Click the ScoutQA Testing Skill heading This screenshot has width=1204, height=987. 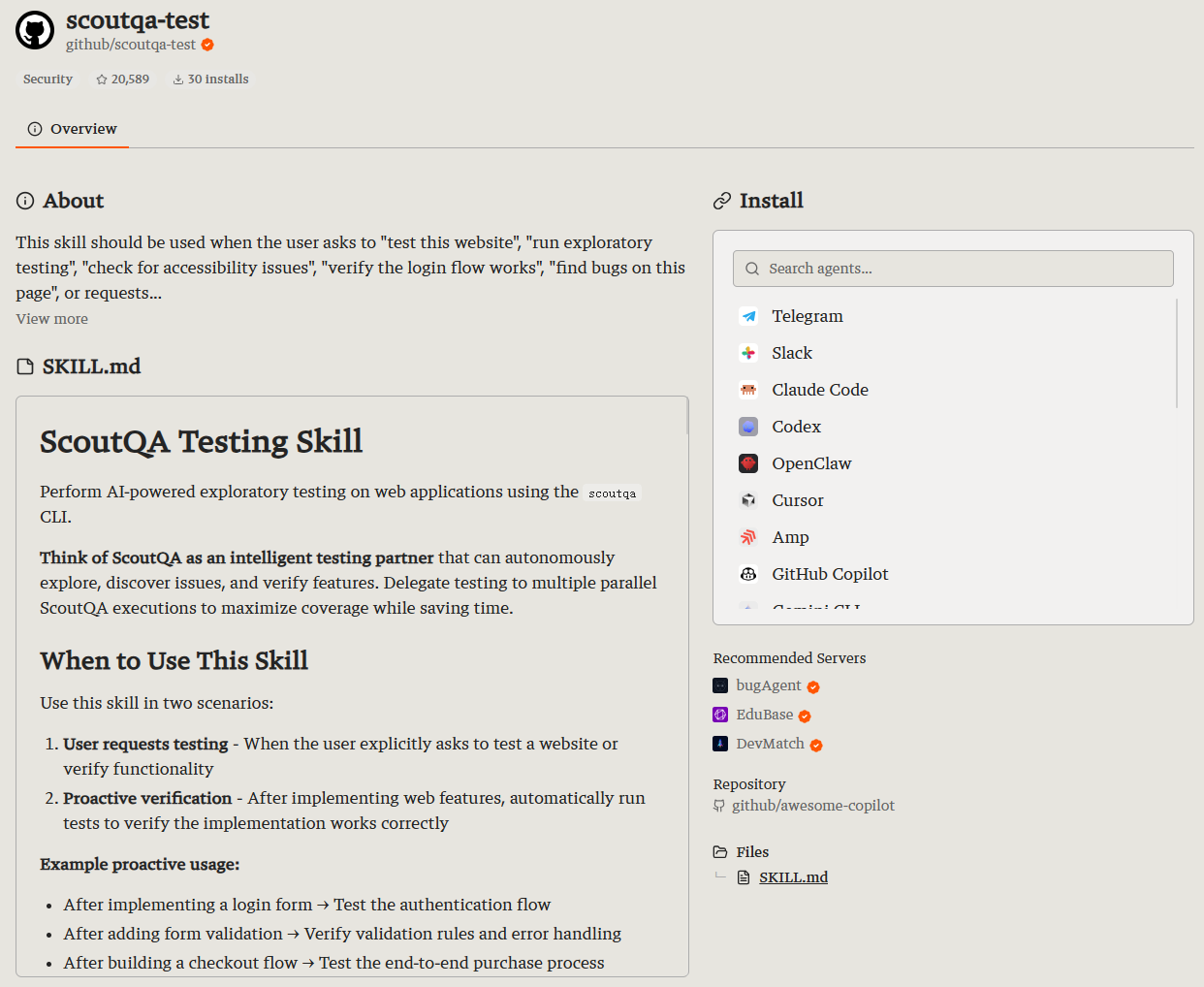click(201, 441)
